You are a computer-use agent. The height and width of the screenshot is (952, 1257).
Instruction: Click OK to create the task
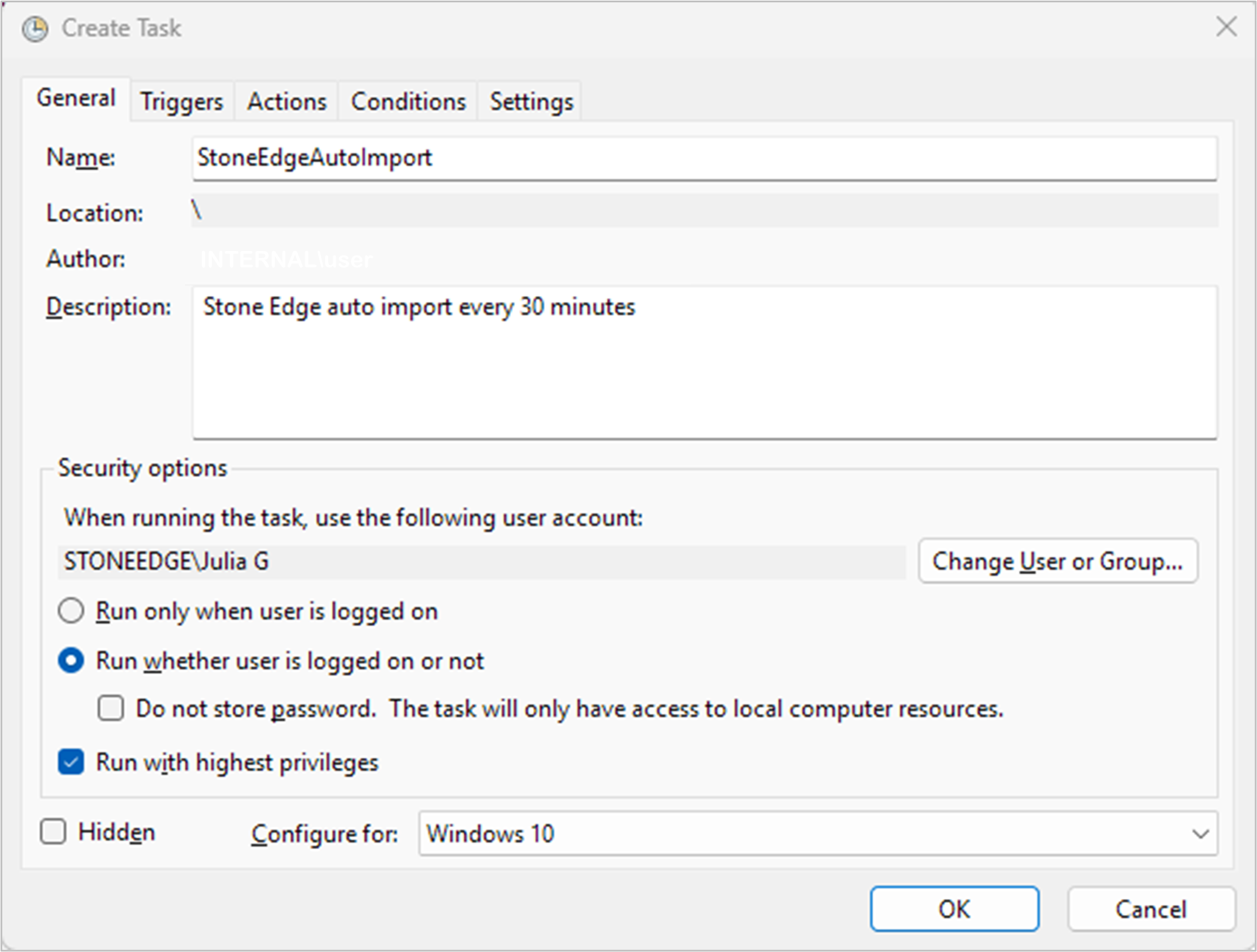(954, 909)
